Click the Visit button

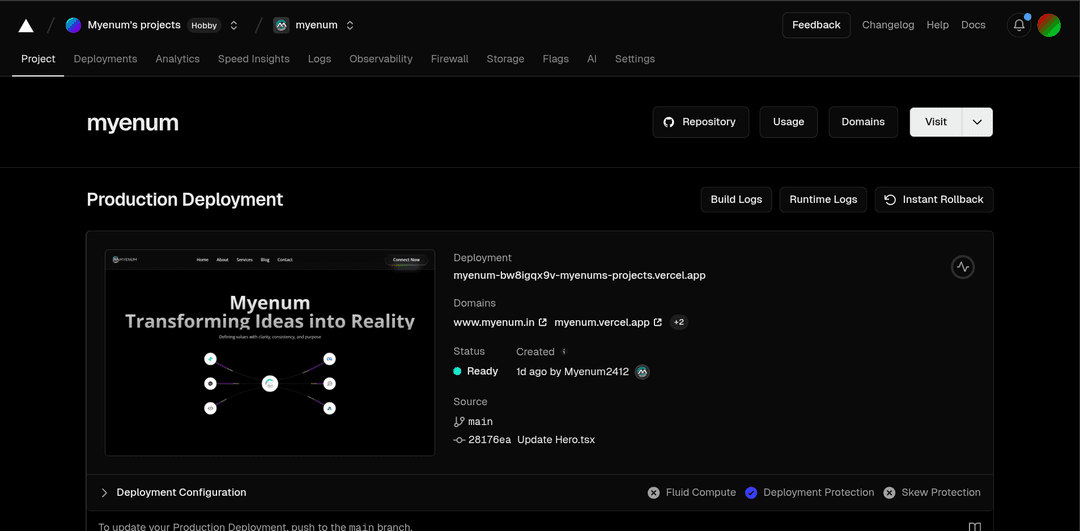pos(936,122)
